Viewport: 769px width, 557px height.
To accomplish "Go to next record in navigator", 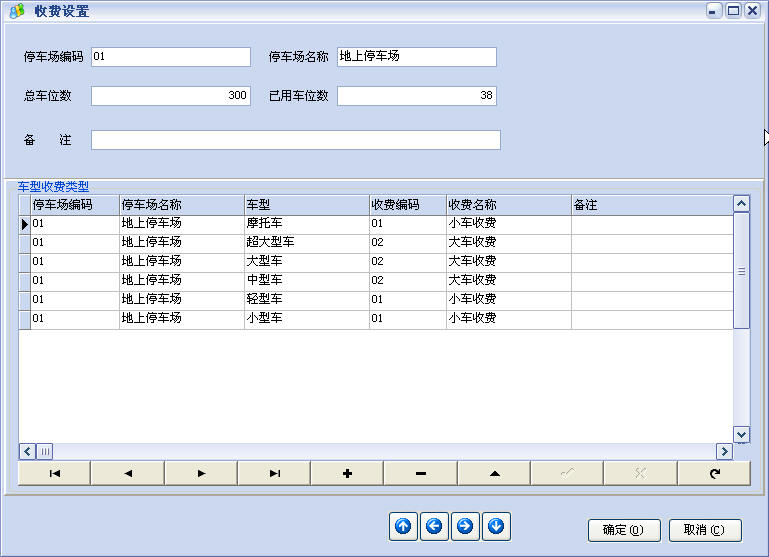I will click(201, 473).
